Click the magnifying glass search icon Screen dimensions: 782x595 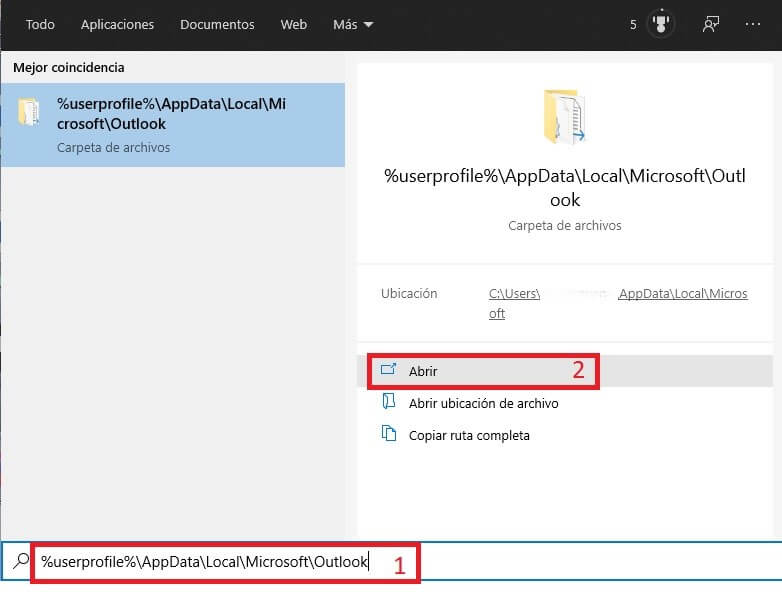click(21, 561)
